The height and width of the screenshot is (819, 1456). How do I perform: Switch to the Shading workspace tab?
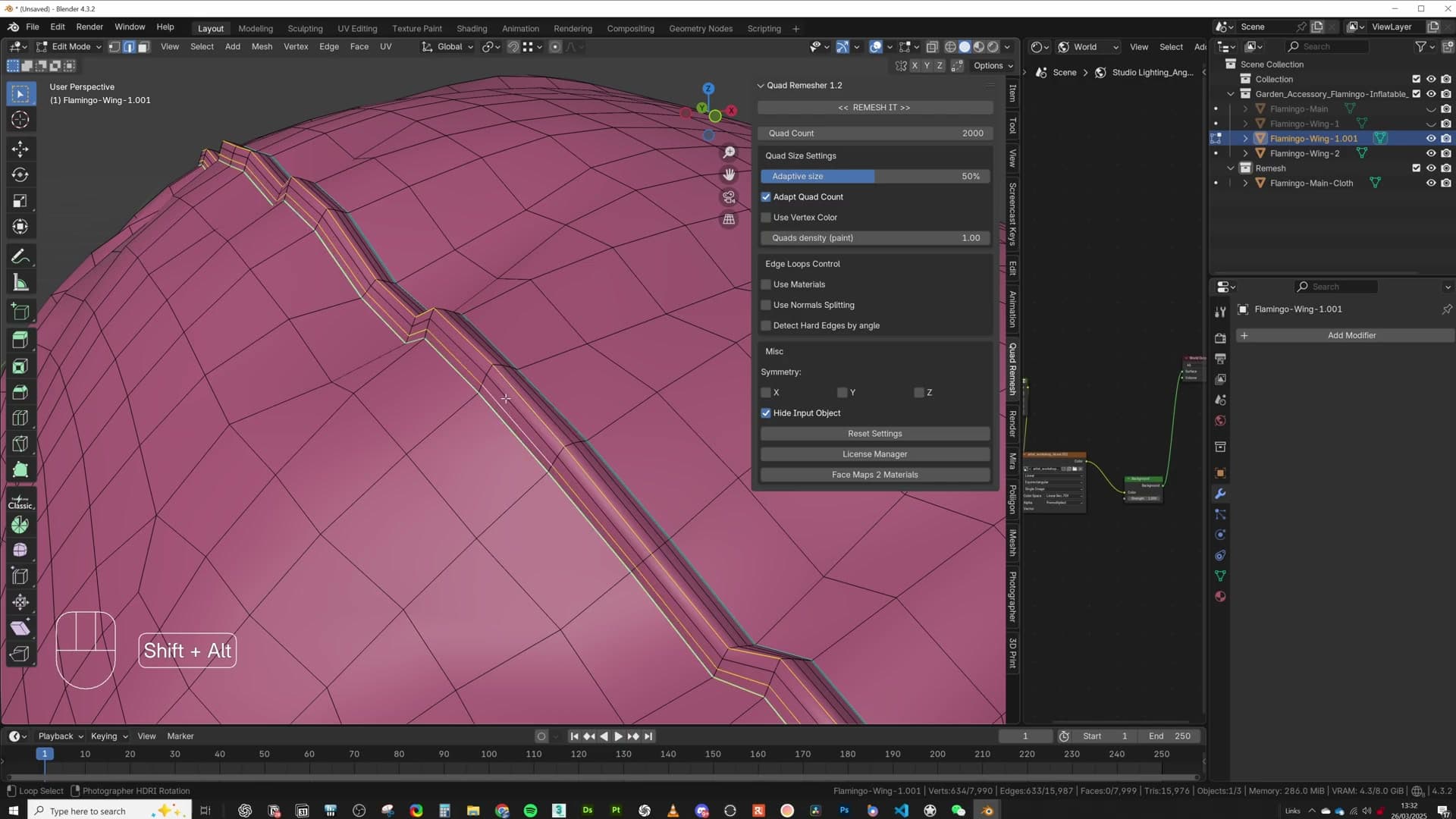472,29
